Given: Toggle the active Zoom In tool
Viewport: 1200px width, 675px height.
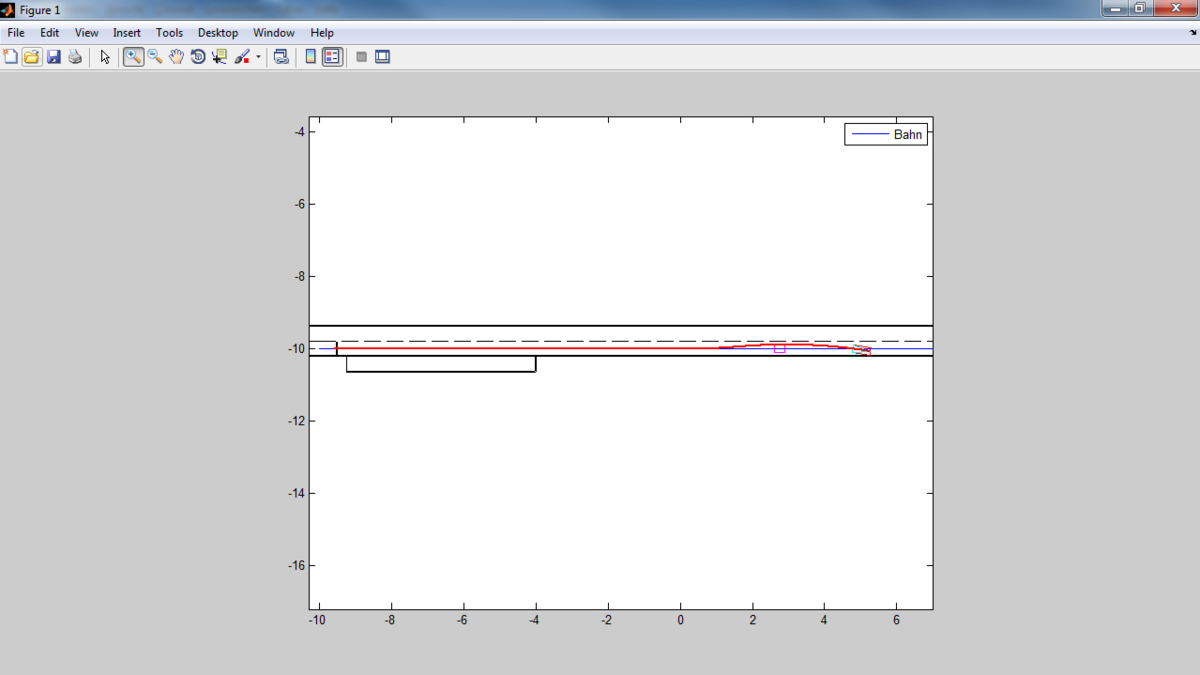Looking at the screenshot, I should point(133,57).
